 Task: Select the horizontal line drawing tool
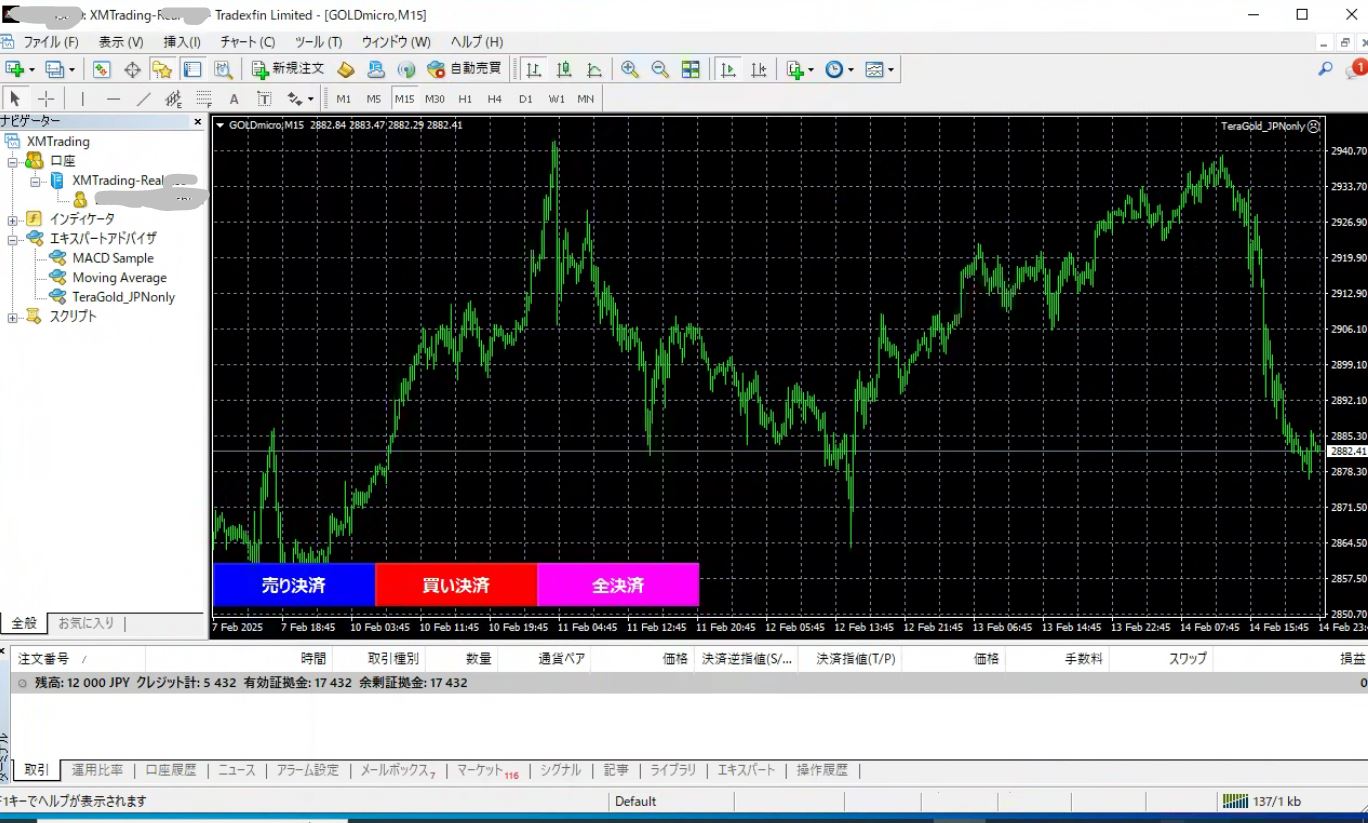coord(113,99)
